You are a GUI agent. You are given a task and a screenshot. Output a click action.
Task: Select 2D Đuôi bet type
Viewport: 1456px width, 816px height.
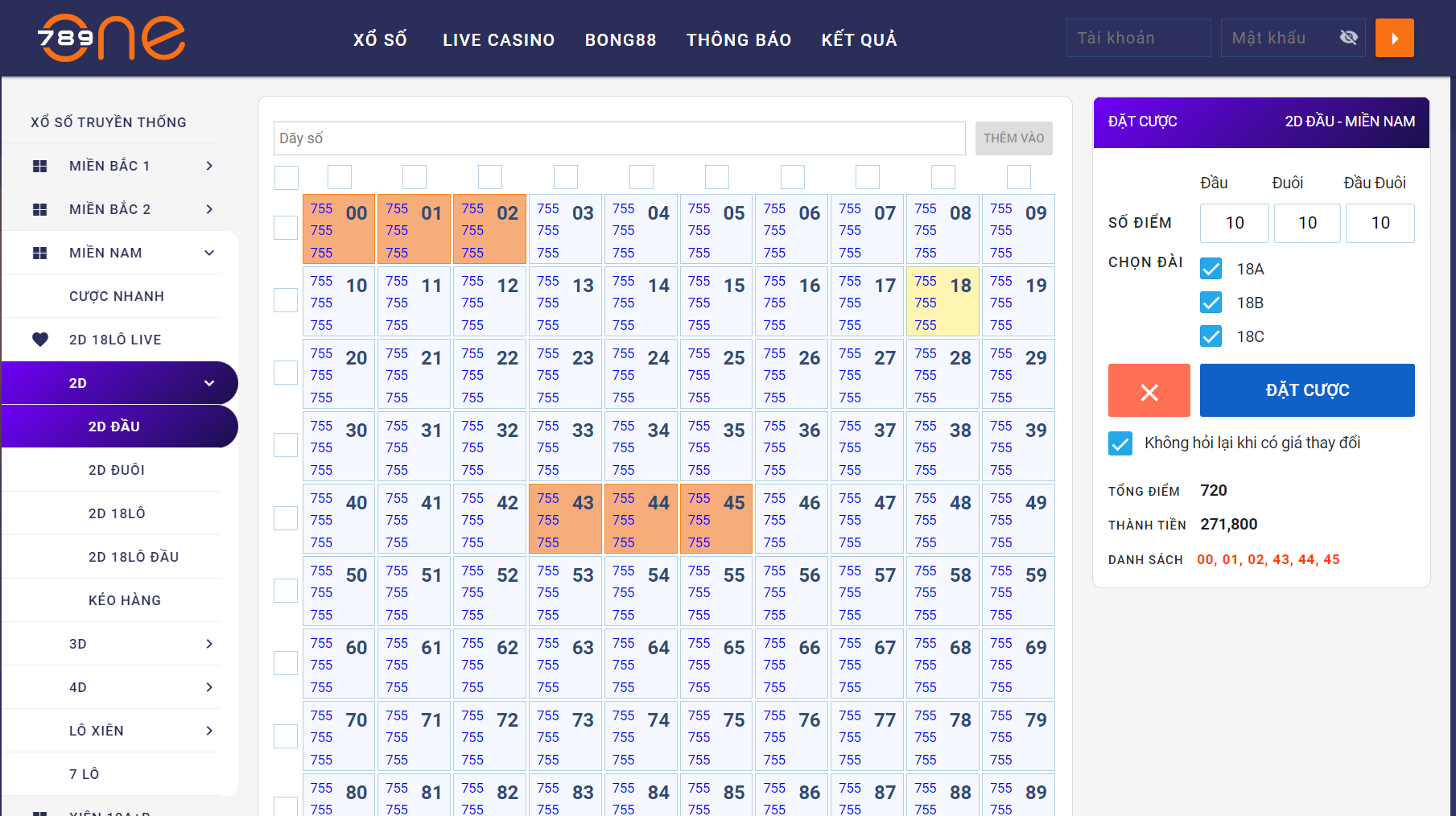point(117,470)
